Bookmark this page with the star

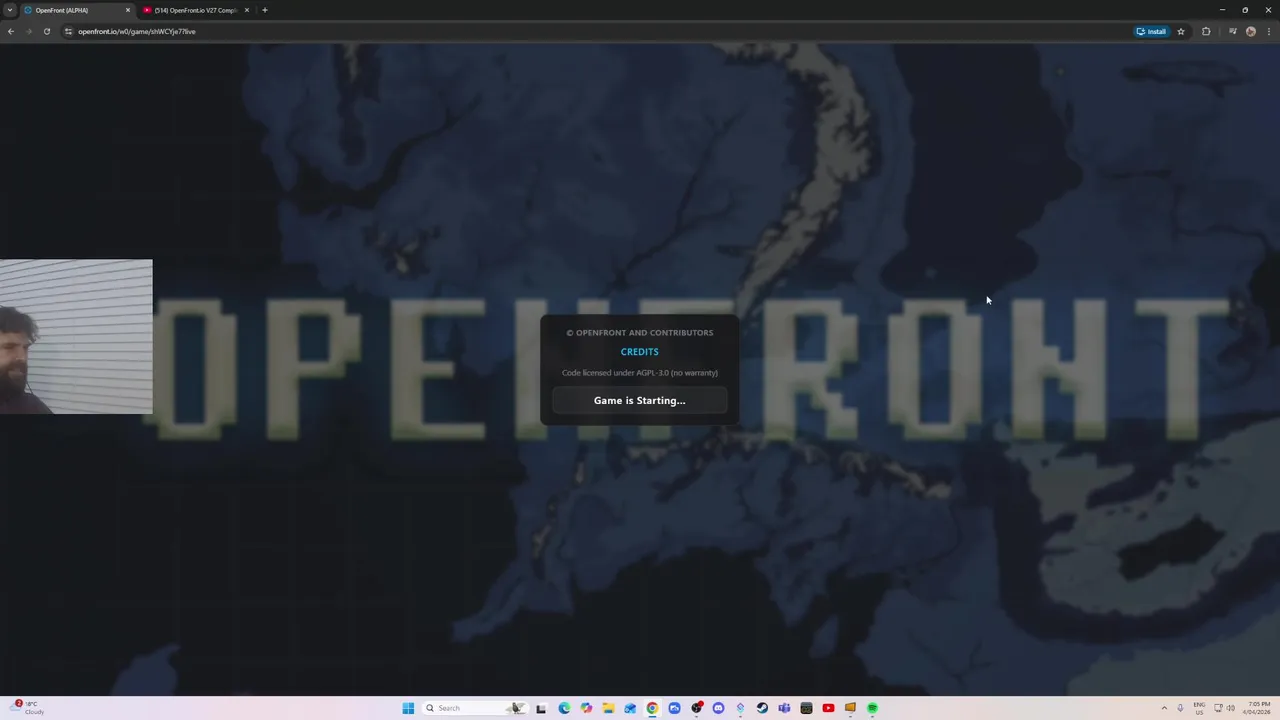(1181, 31)
